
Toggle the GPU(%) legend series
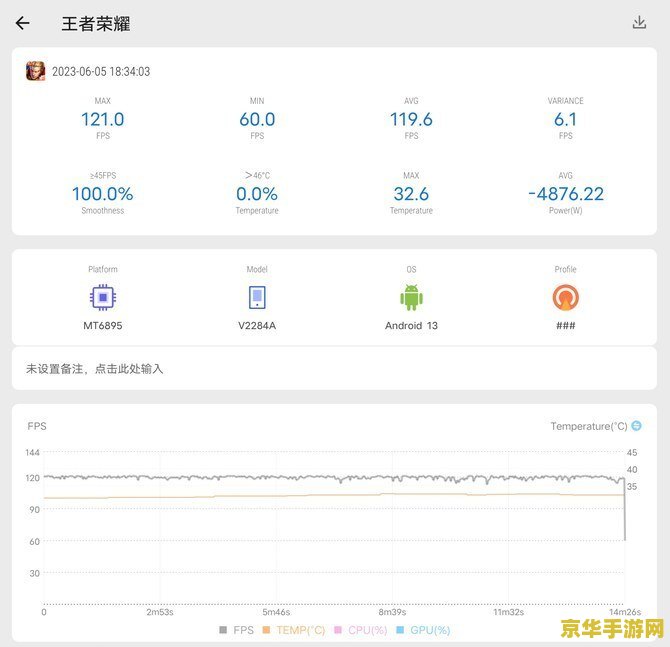[x=423, y=630]
